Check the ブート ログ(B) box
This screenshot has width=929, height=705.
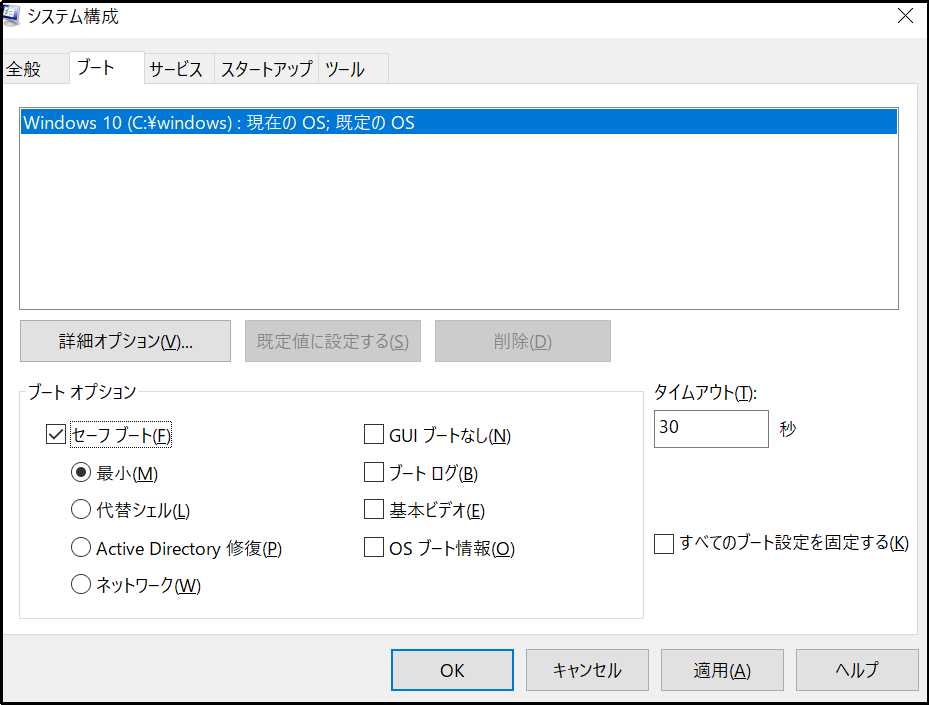click(x=374, y=473)
